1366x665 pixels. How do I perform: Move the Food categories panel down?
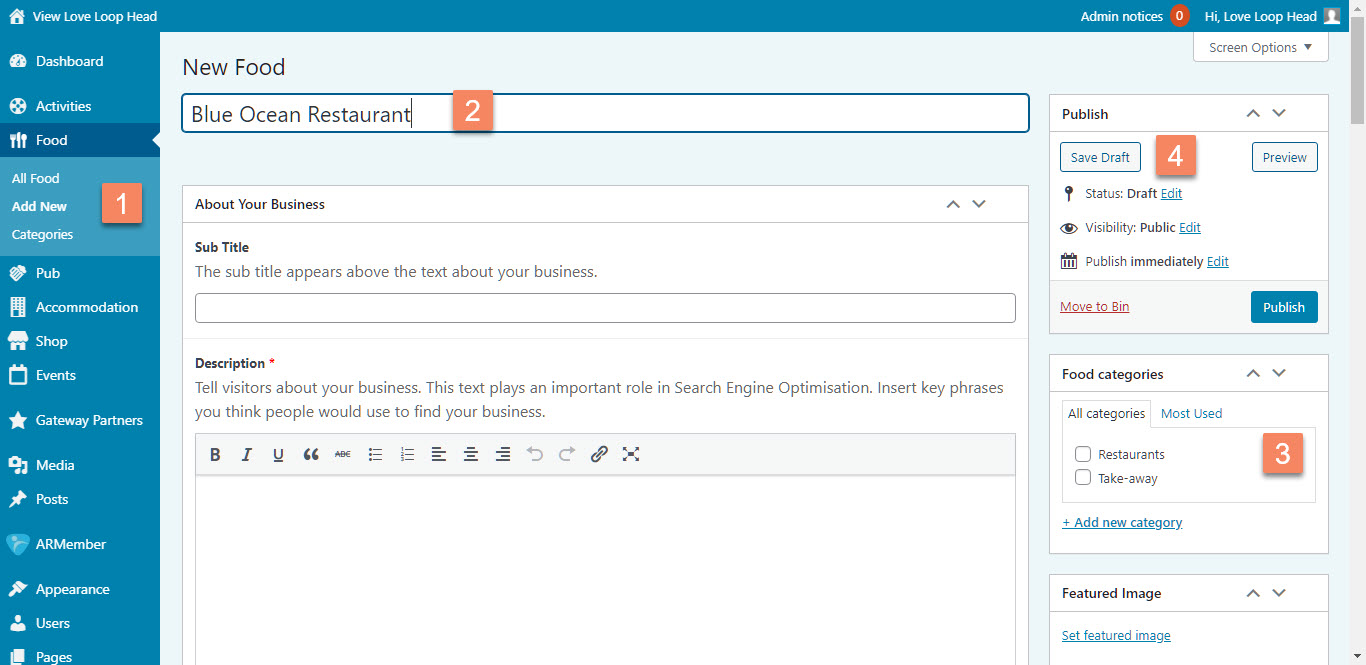coord(1278,374)
